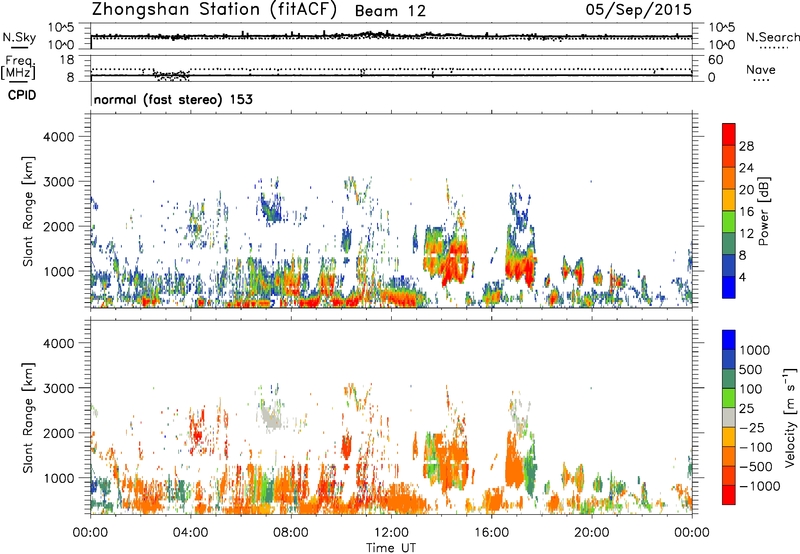Click the "Power [dB]" colorbar title
800x554 pixels.
[763, 211]
